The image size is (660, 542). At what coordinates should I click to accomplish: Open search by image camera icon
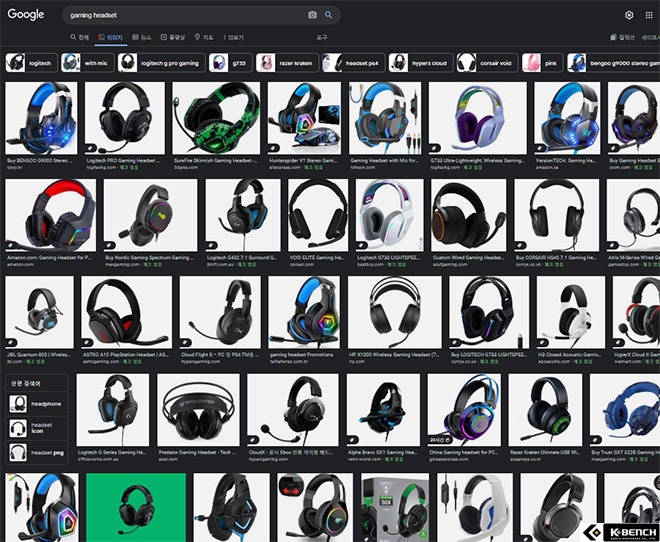click(312, 15)
